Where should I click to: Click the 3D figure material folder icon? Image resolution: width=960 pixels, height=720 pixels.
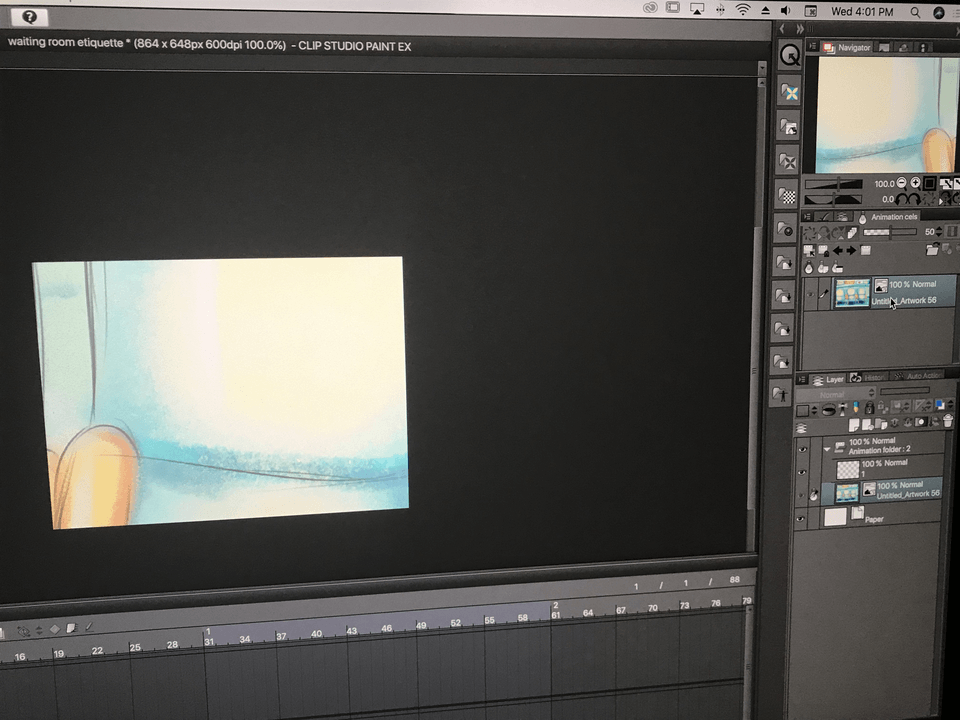pos(784,393)
